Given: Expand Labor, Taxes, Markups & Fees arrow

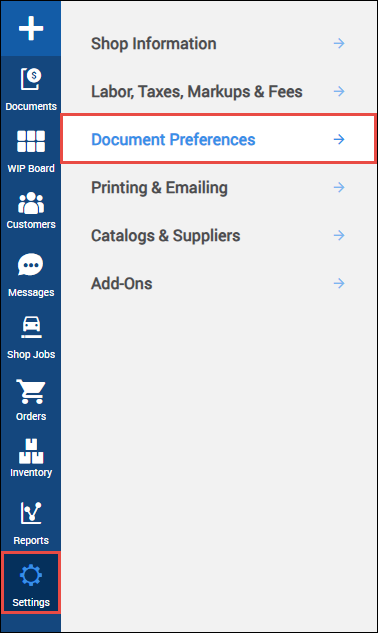Looking at the screenshot, I should pos(339,91).
